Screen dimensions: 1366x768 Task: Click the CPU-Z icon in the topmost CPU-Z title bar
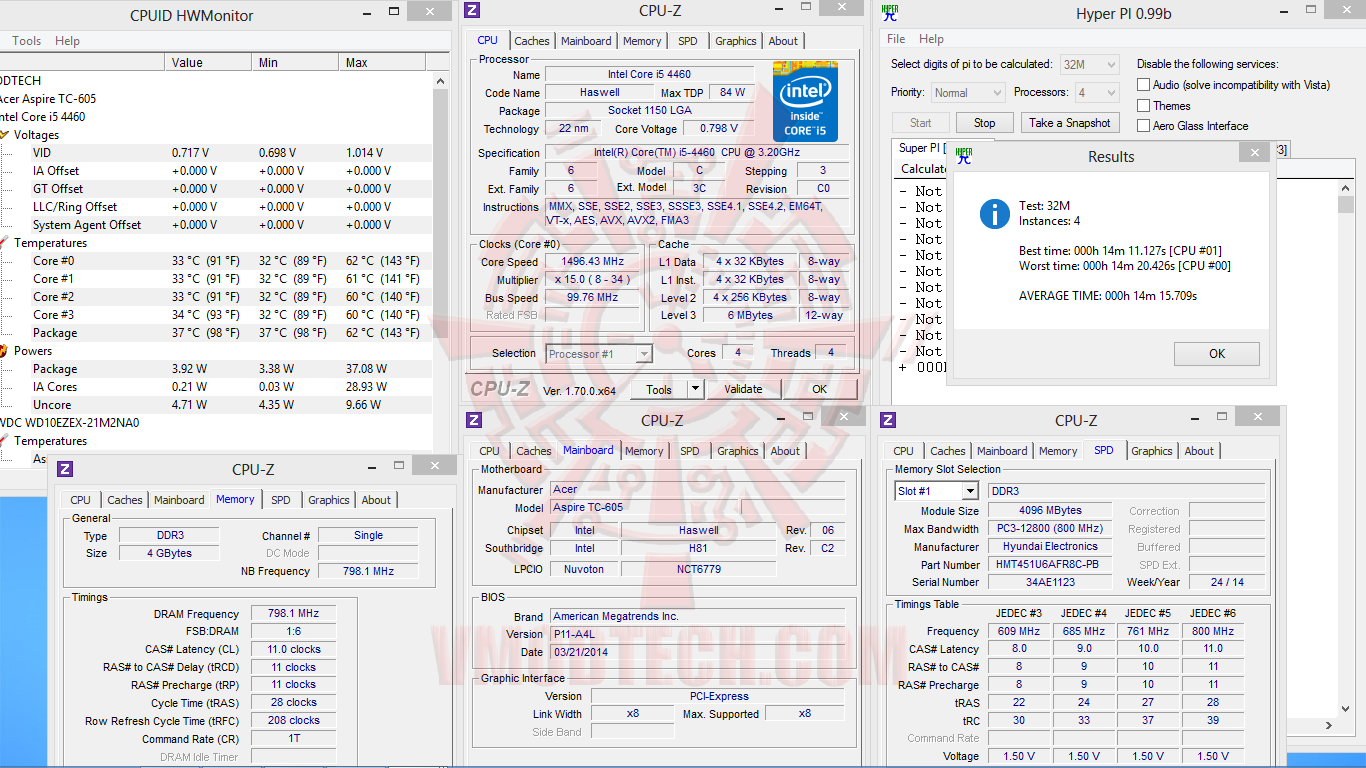pyautogui.click(x=473, y=11)
